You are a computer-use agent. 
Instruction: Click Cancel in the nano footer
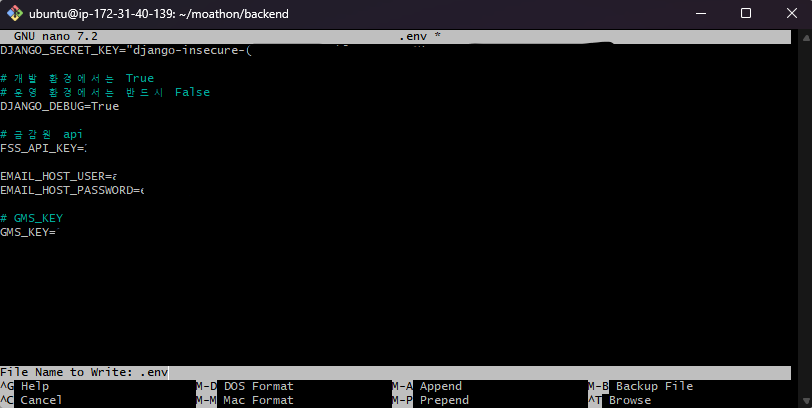coord(41,400)
